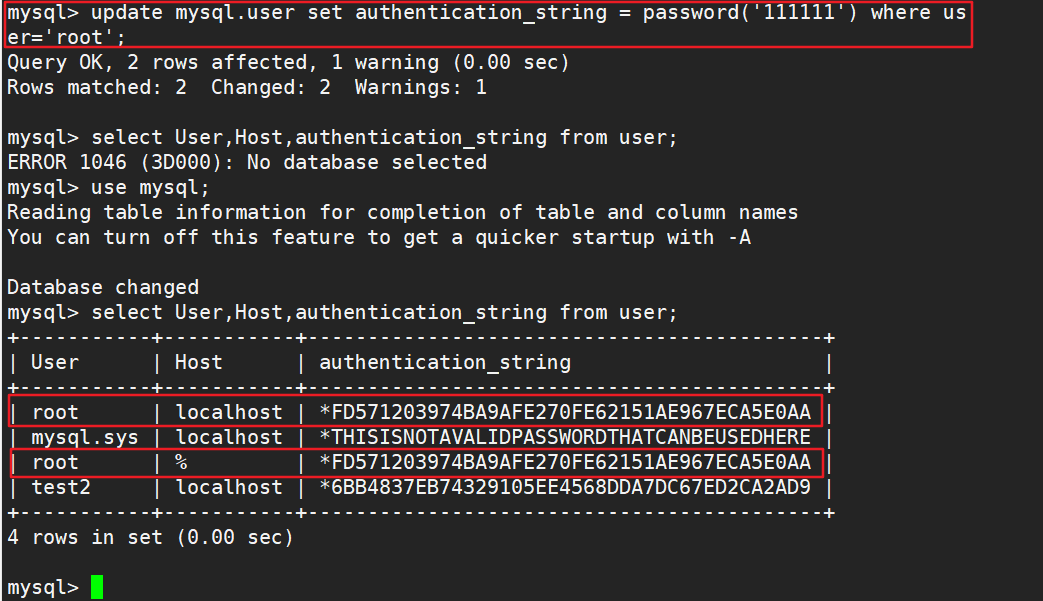Screen dimensions: 1043x601
Task: Click the THISISNOTAVALIDPASSWORD hash string
Action: 565,437
